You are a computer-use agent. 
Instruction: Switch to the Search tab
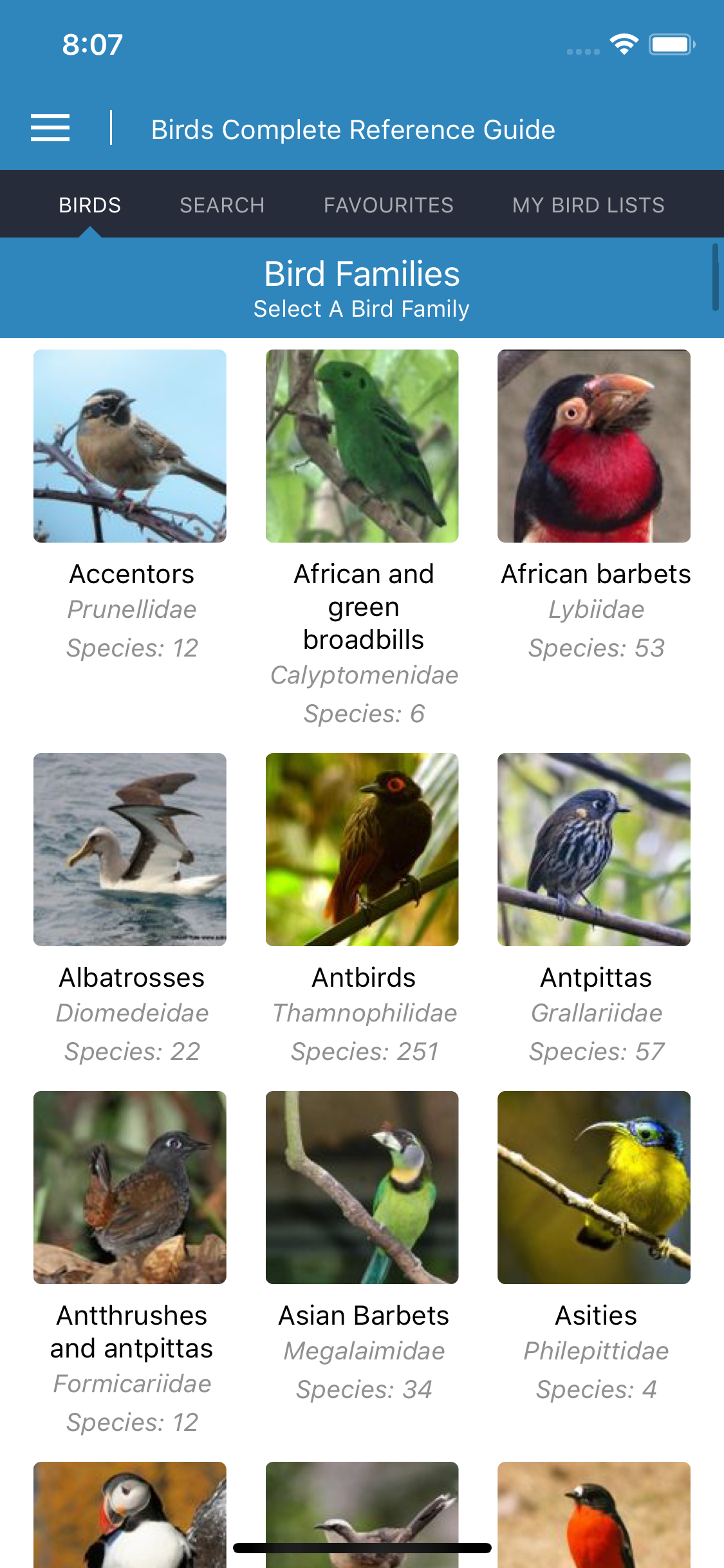click(222, 205)
